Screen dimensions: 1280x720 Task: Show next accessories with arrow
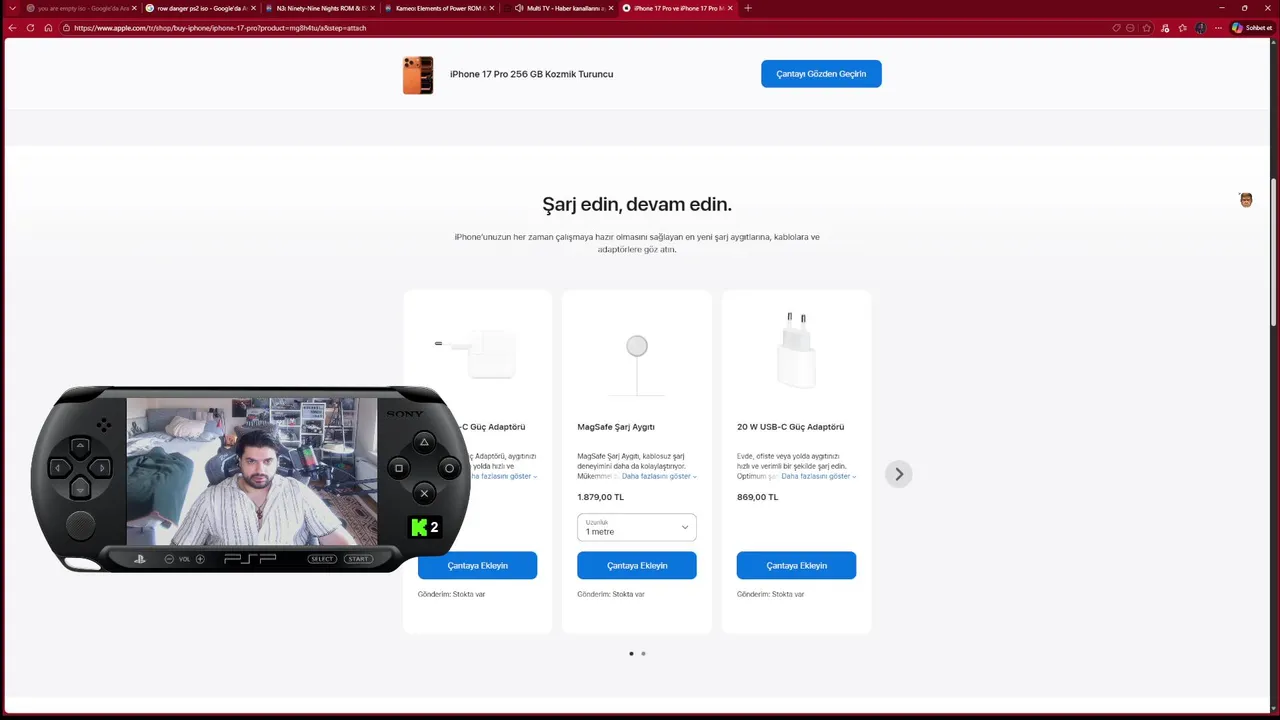(x=899, y=474)
